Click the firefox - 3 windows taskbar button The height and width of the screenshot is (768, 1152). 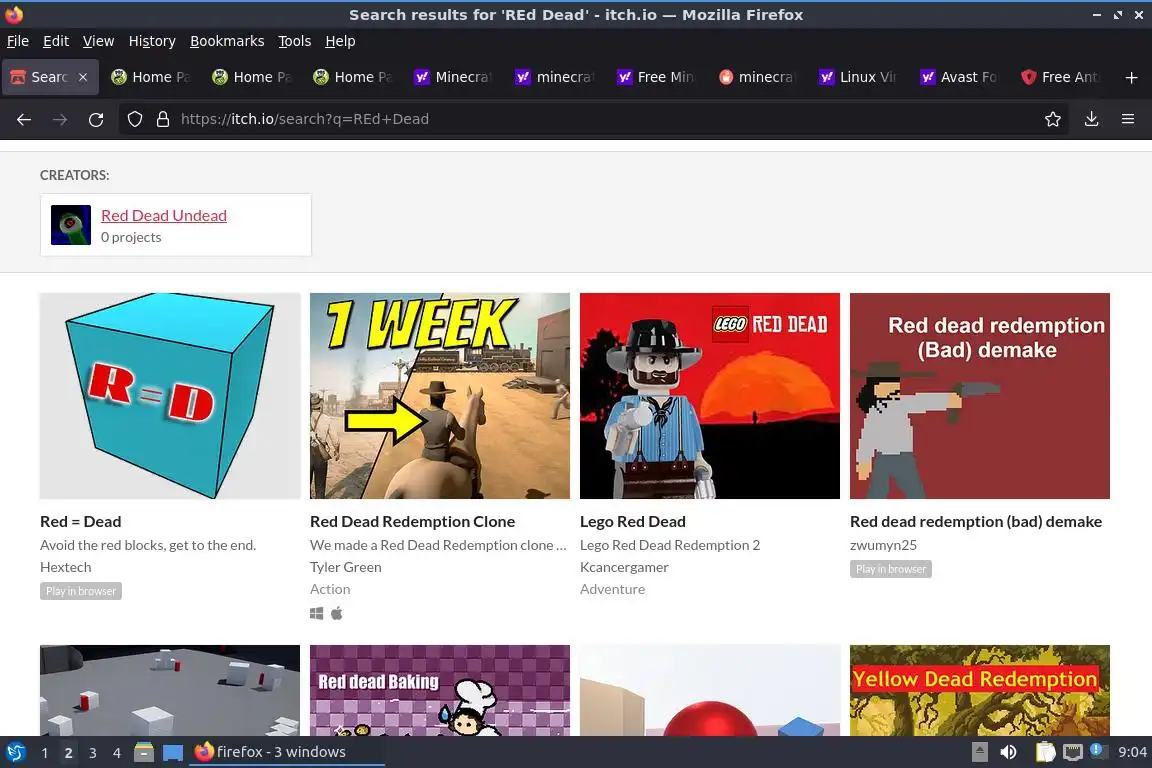[x=287, y=752]
